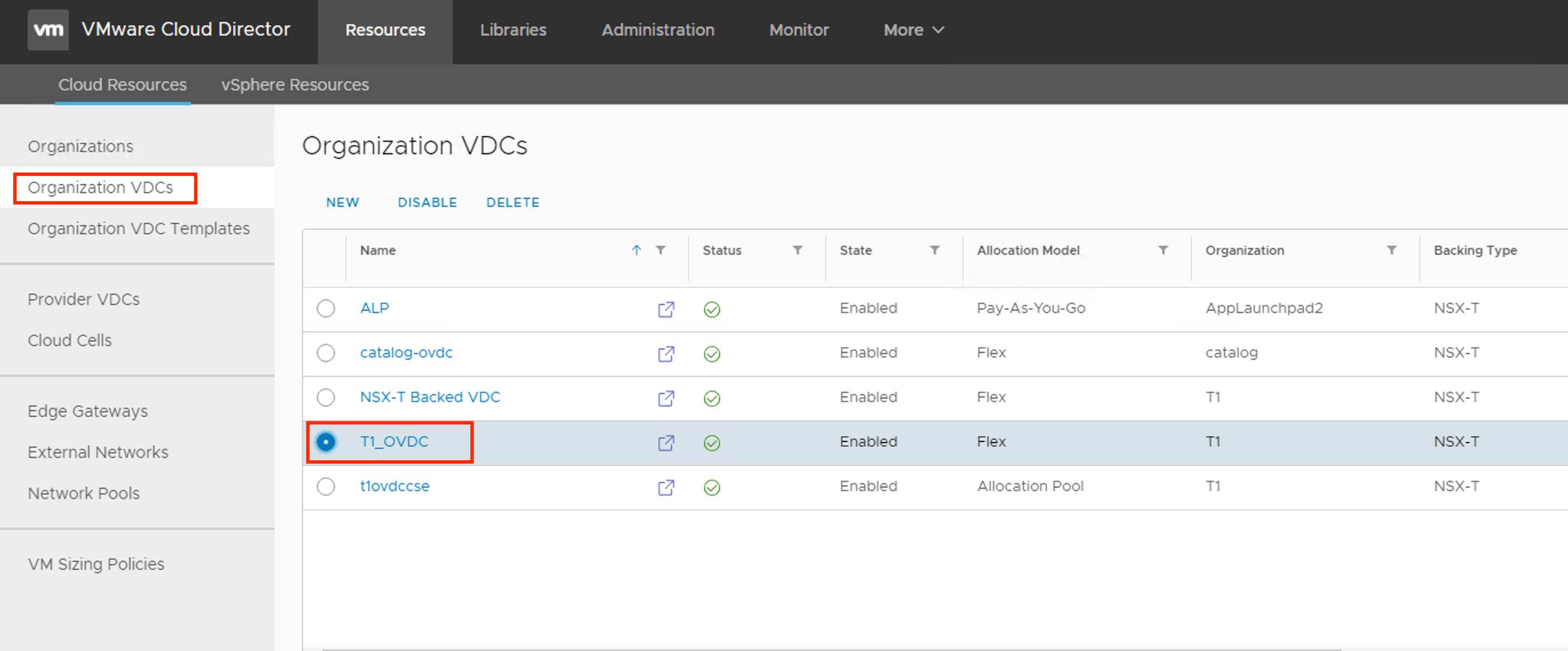The width and height of the screenshot is (1568, 651).
Task: Click the NEW button
Action: click(342, 203)
